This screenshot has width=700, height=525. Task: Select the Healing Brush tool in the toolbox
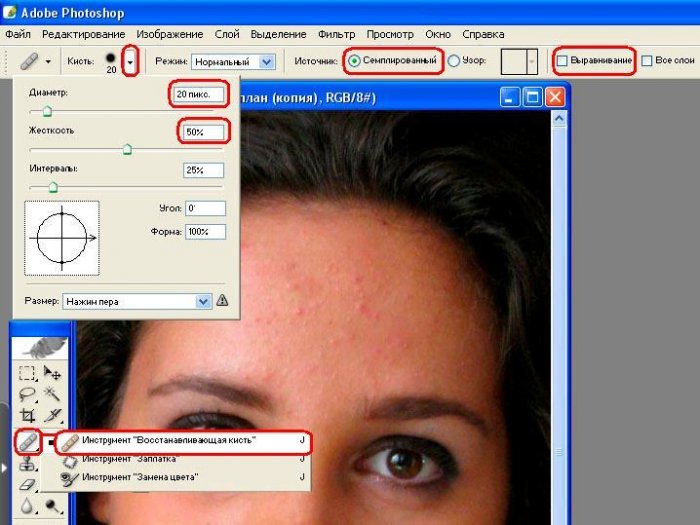coord(29,440)
